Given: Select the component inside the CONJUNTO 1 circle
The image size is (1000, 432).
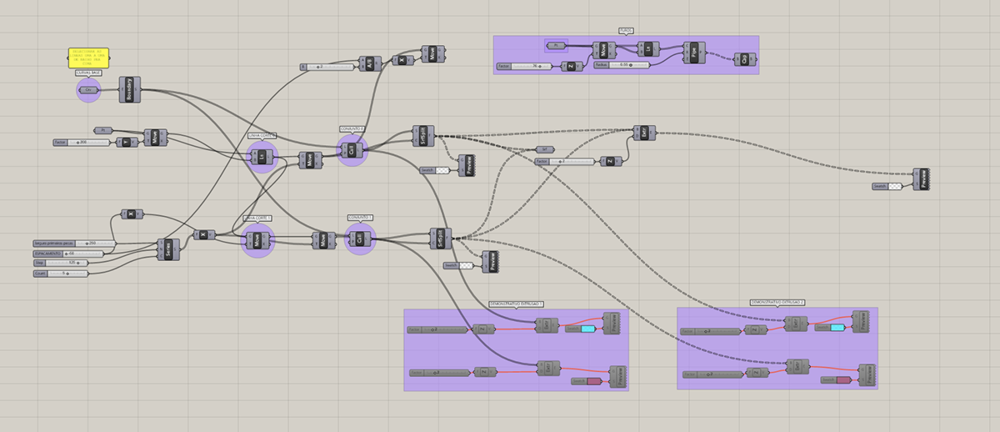Looking at the screenshot, I should (360, 239).
